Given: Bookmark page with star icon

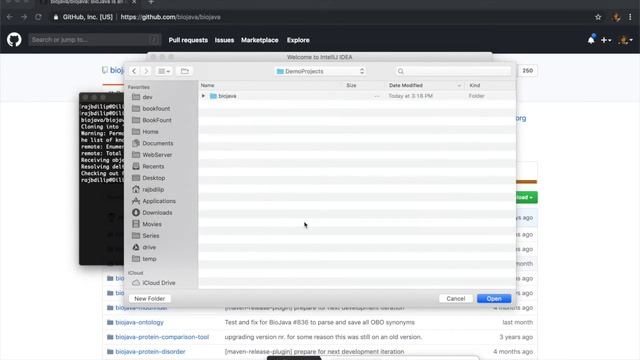Looking at the screenshot, I should (598, 17).
